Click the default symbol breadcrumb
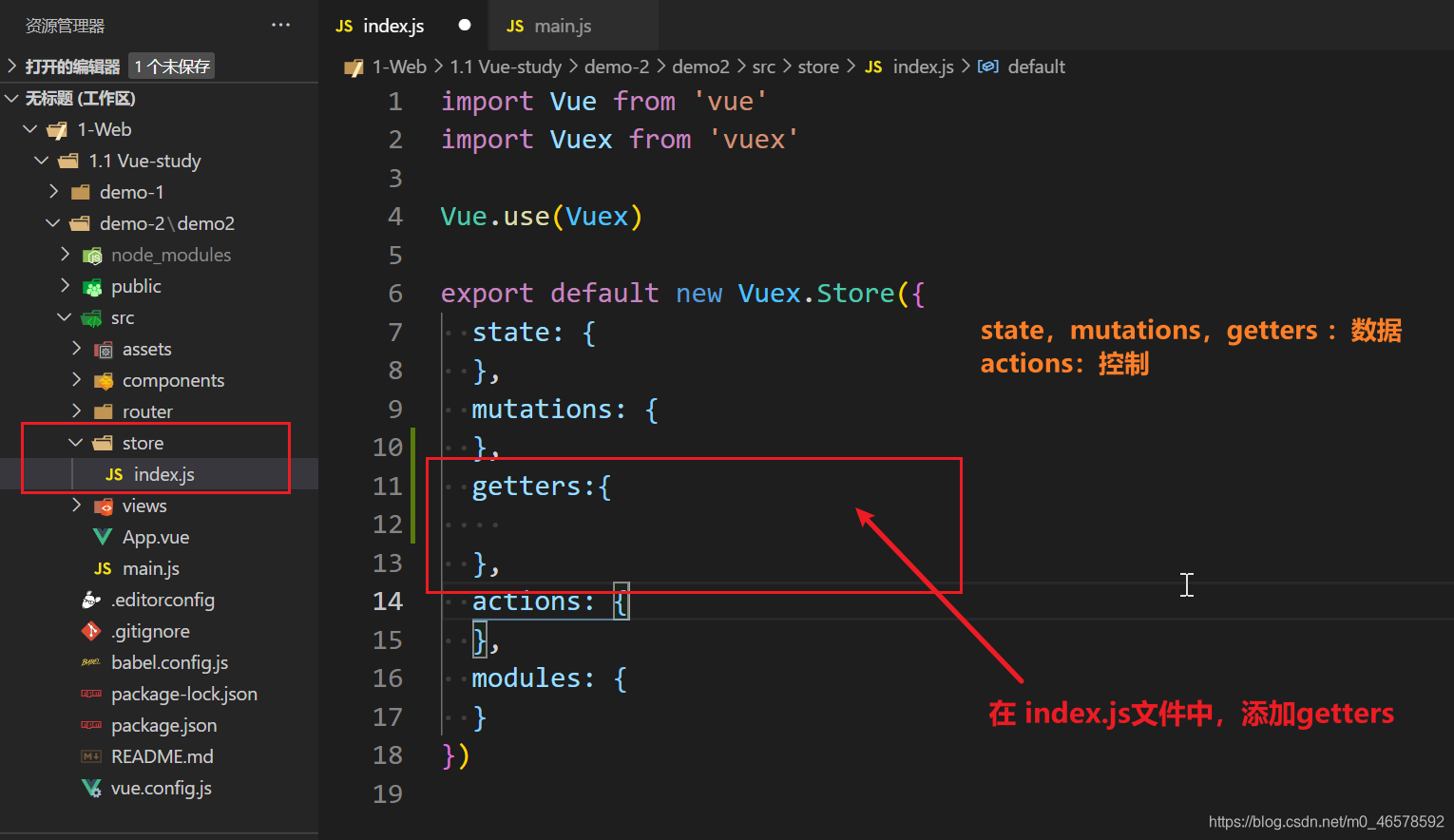The image size is (1454, 840). click(1036, 67)
